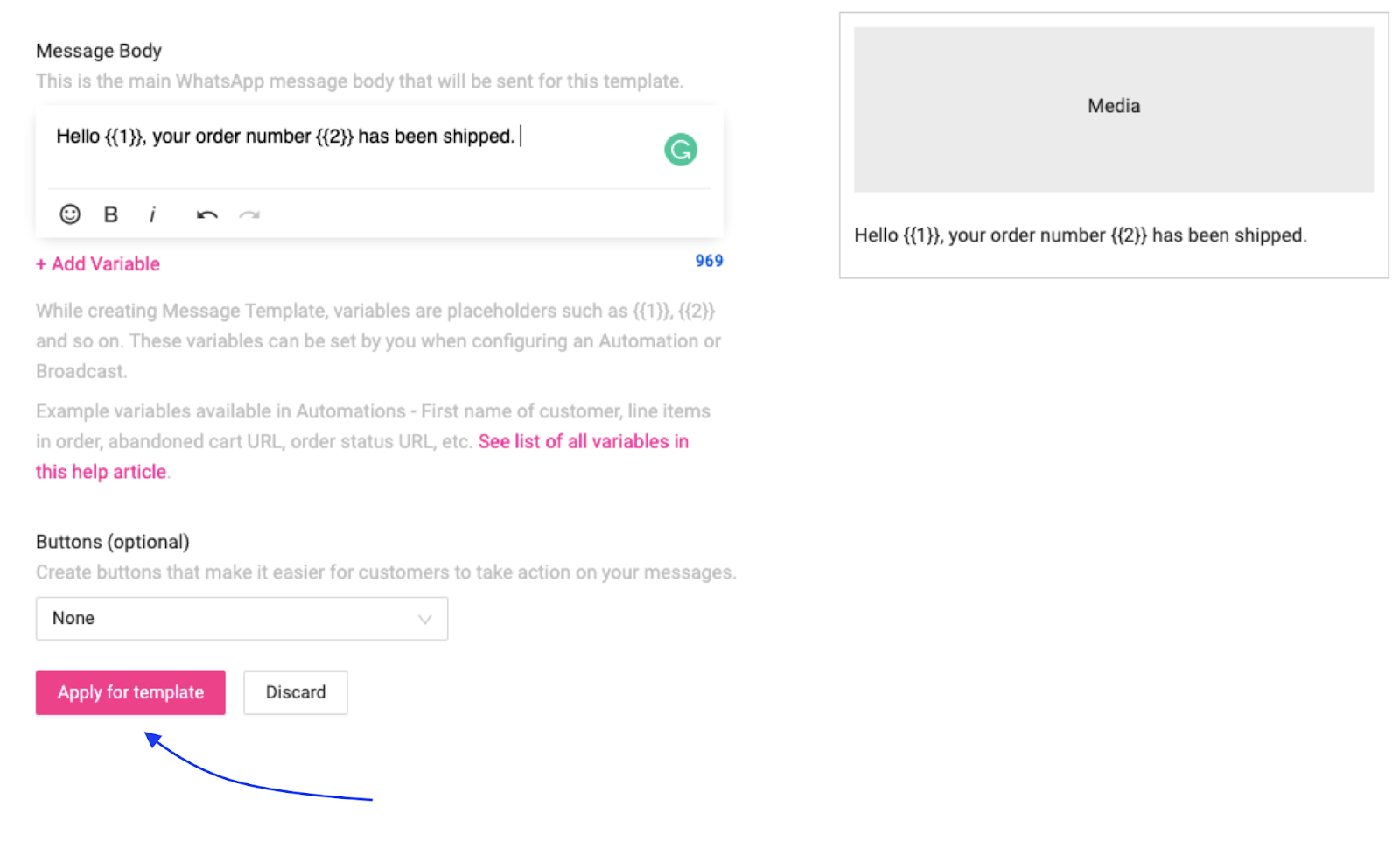Toggle bold formatting
The width and height of the screenshot is (1400, 849).
point(110,214)
